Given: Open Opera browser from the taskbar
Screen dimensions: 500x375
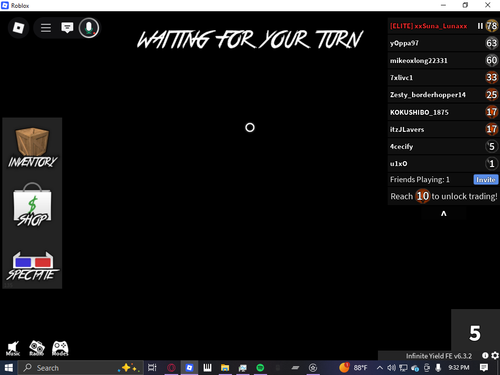Looking at the screenshot, I should 171,368.
